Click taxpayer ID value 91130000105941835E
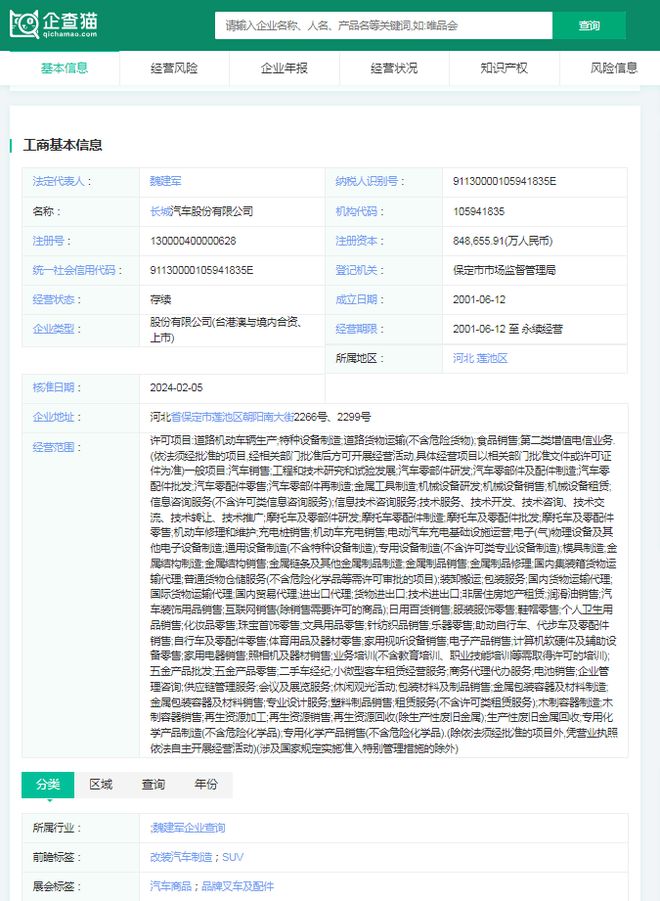660x901 pixels. coord(504,181)
